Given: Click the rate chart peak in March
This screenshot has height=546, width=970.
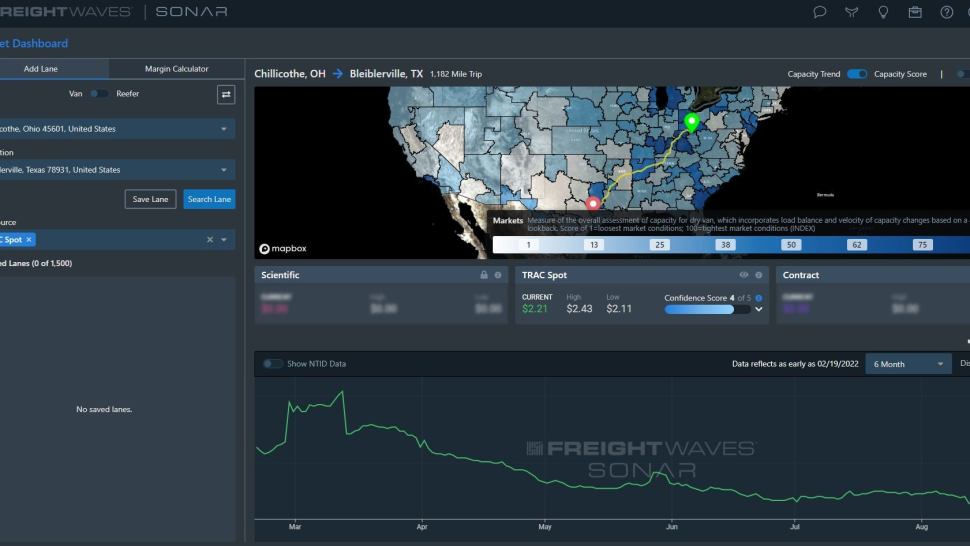Looking at the screenshot, I should coord(341,392).
